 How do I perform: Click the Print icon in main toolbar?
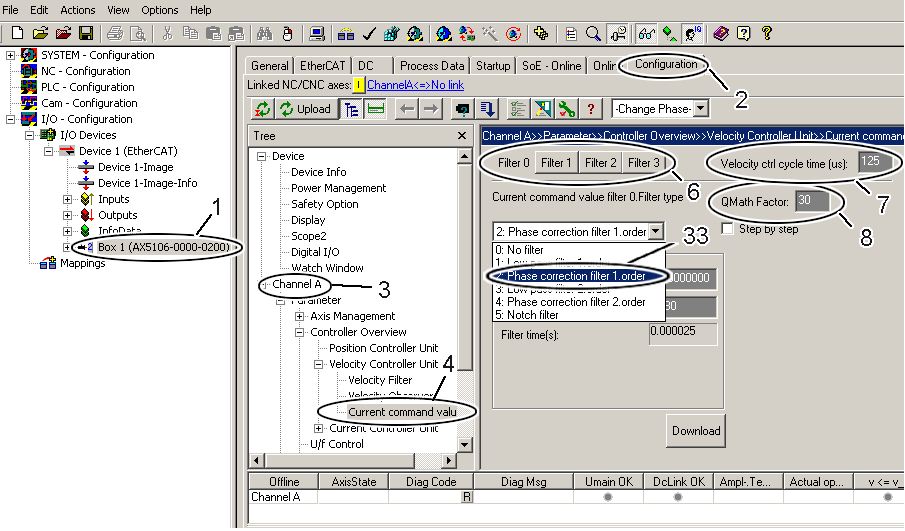(x=115, y=33)
